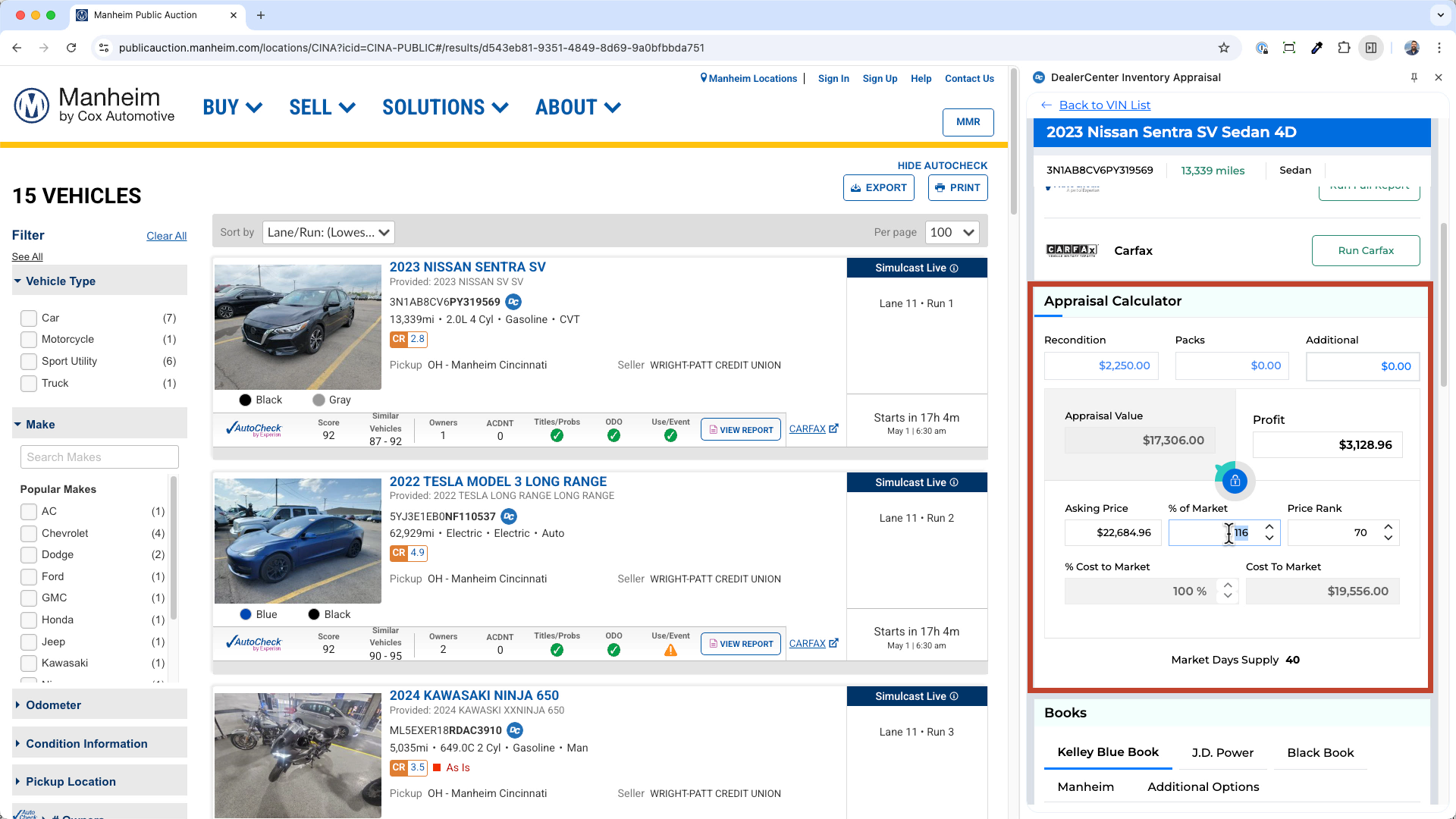Click the back arrow beside VIN List
Image resolution: width=1456 pixels, height=819 pixels.
coord(1046,105)
